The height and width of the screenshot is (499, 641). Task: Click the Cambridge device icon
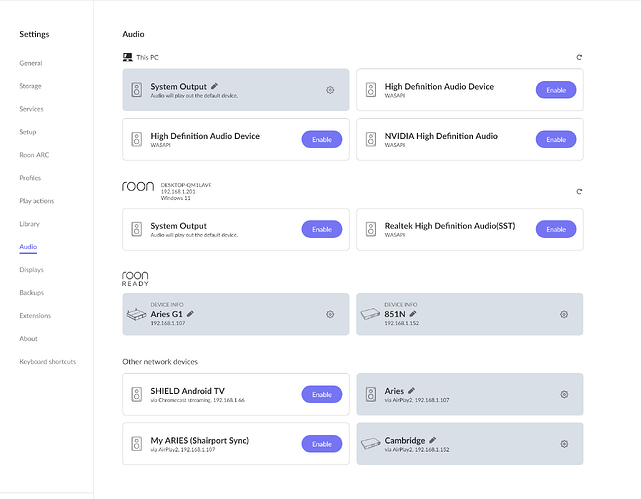tap(370, 443)
